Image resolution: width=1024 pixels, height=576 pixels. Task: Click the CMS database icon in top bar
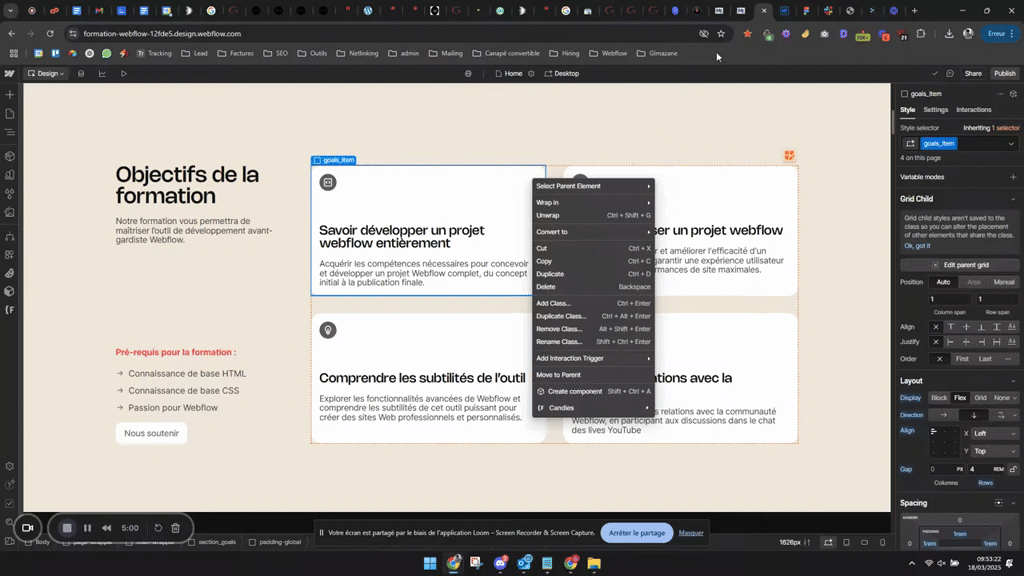coord(80,73)
